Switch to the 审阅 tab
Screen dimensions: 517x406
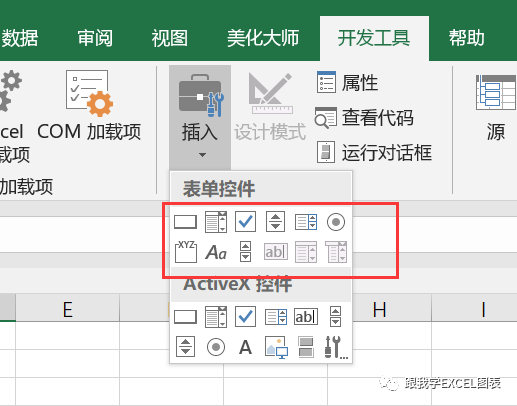click(x=95, y=38)
